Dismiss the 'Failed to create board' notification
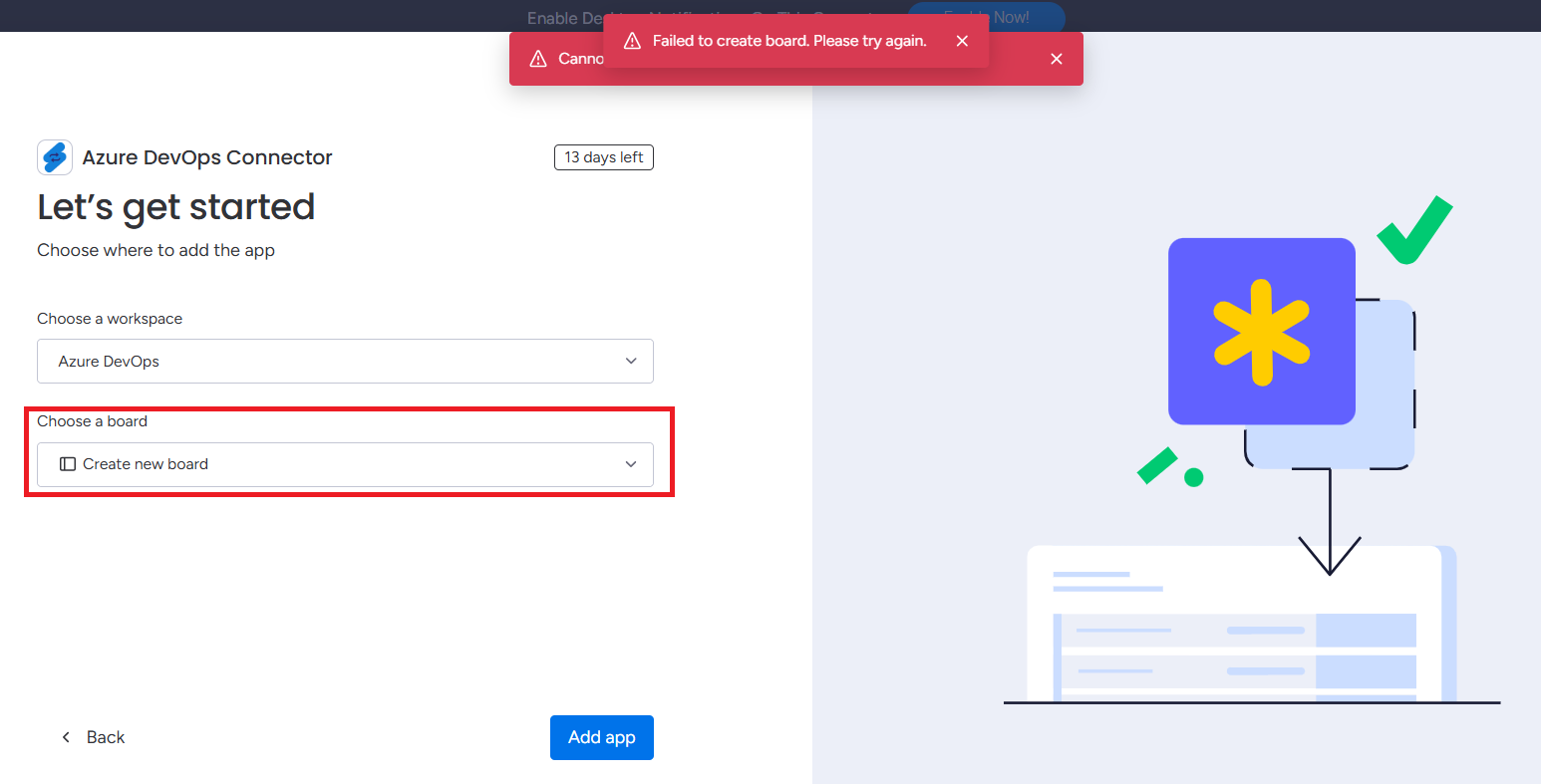This screenshot has width=1541, height=784. click(x=962, y=41)
